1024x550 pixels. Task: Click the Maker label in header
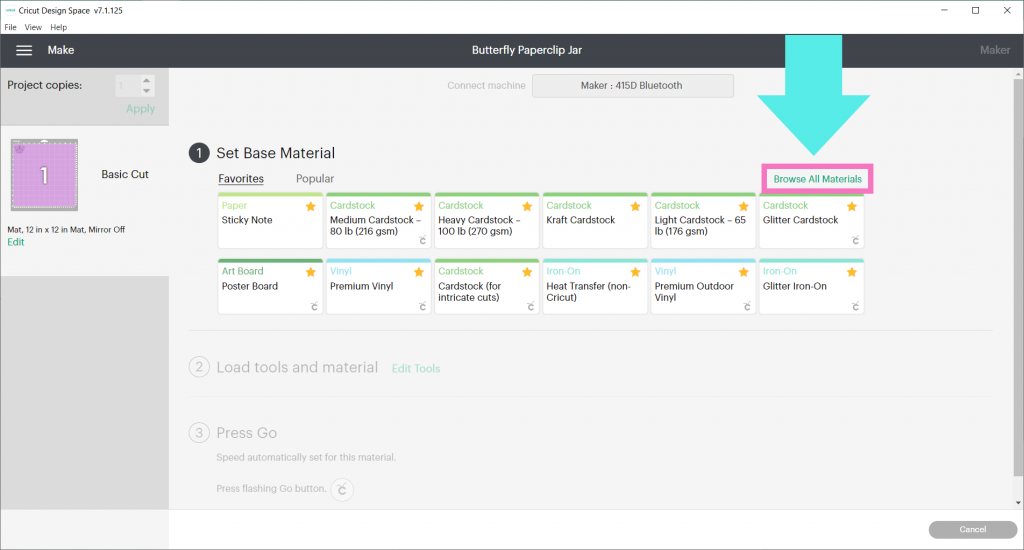(x=995, y=50)
